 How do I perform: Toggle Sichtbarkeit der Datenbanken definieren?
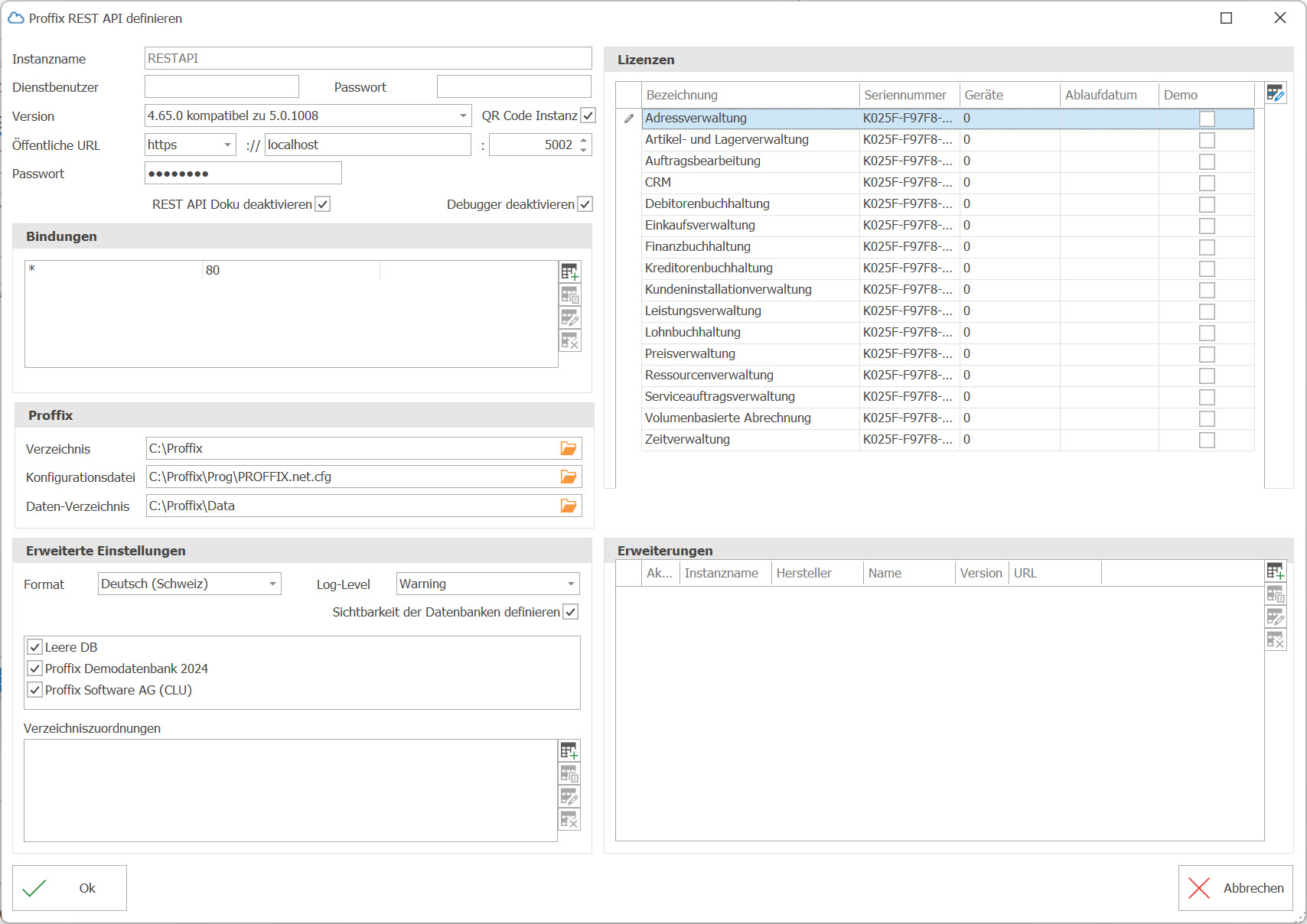[x=571, y=612]
